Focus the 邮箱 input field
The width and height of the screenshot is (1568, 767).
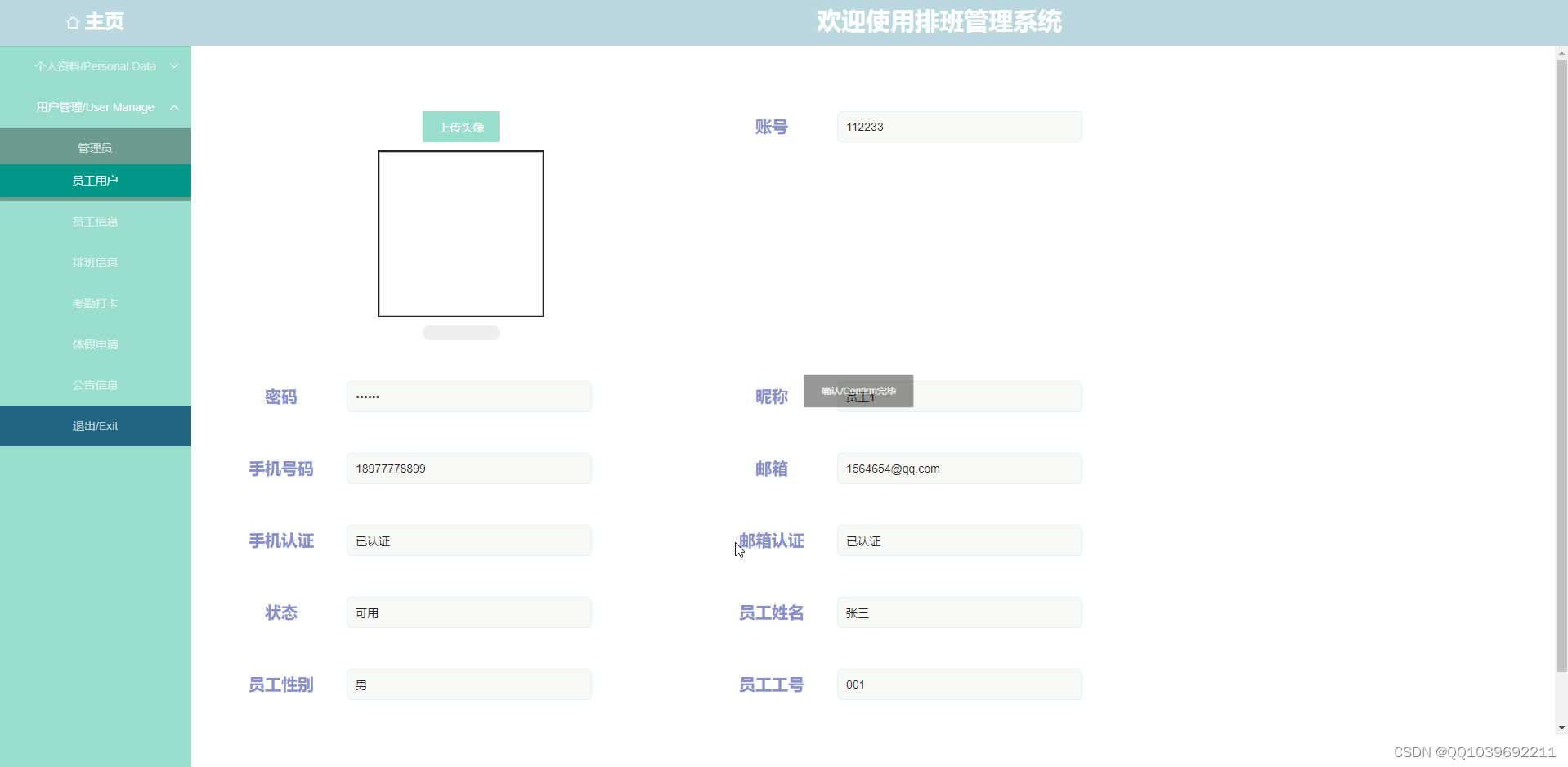pos(960,469)
